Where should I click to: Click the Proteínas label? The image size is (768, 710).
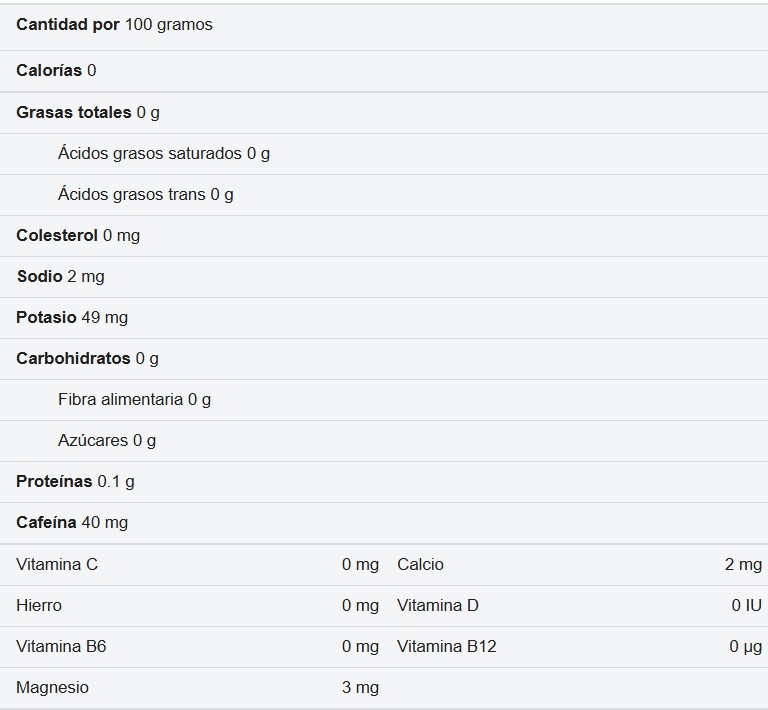(54, 482)
